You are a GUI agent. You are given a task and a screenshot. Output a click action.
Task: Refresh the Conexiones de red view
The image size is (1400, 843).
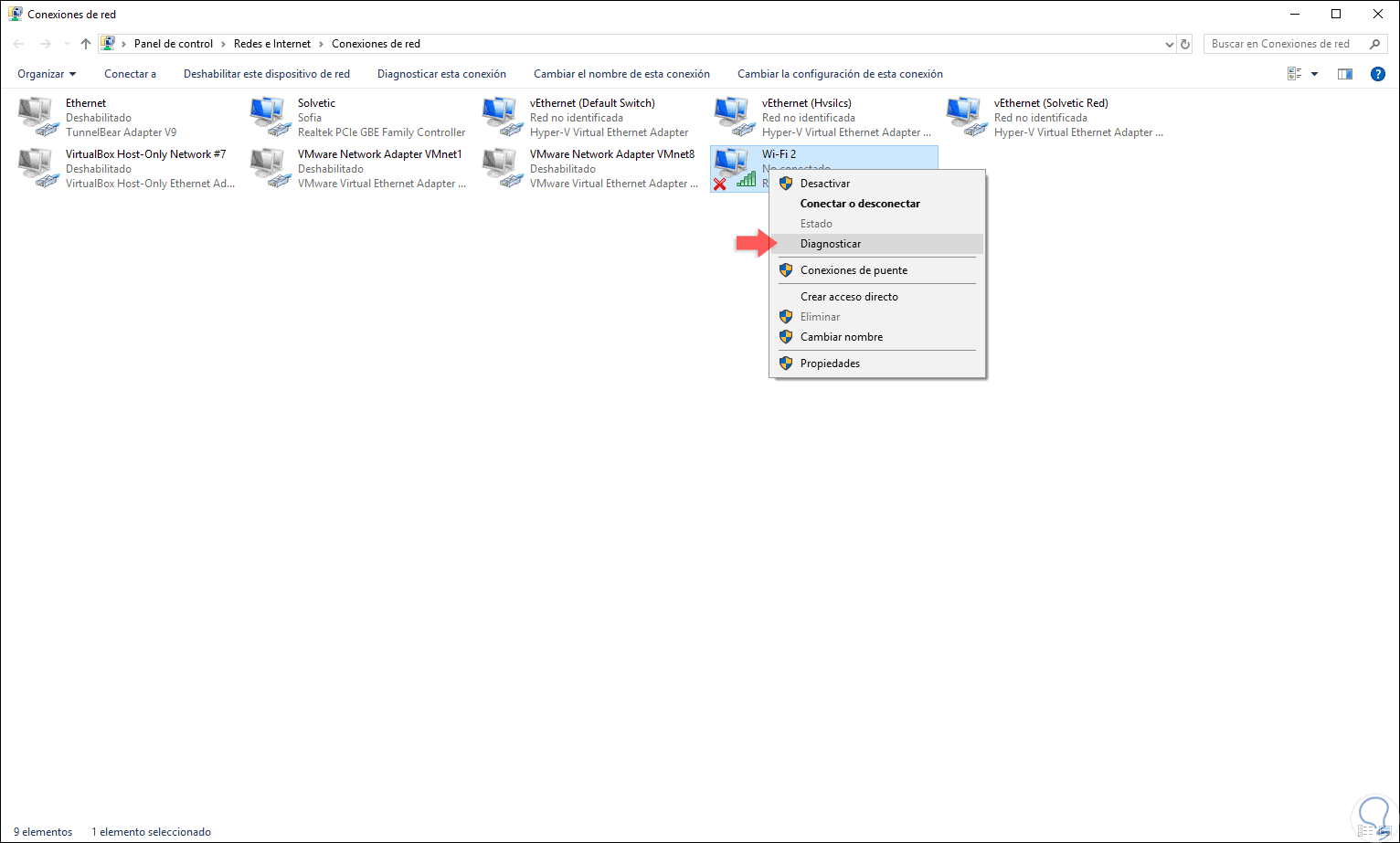click(x=1186, y=44)
